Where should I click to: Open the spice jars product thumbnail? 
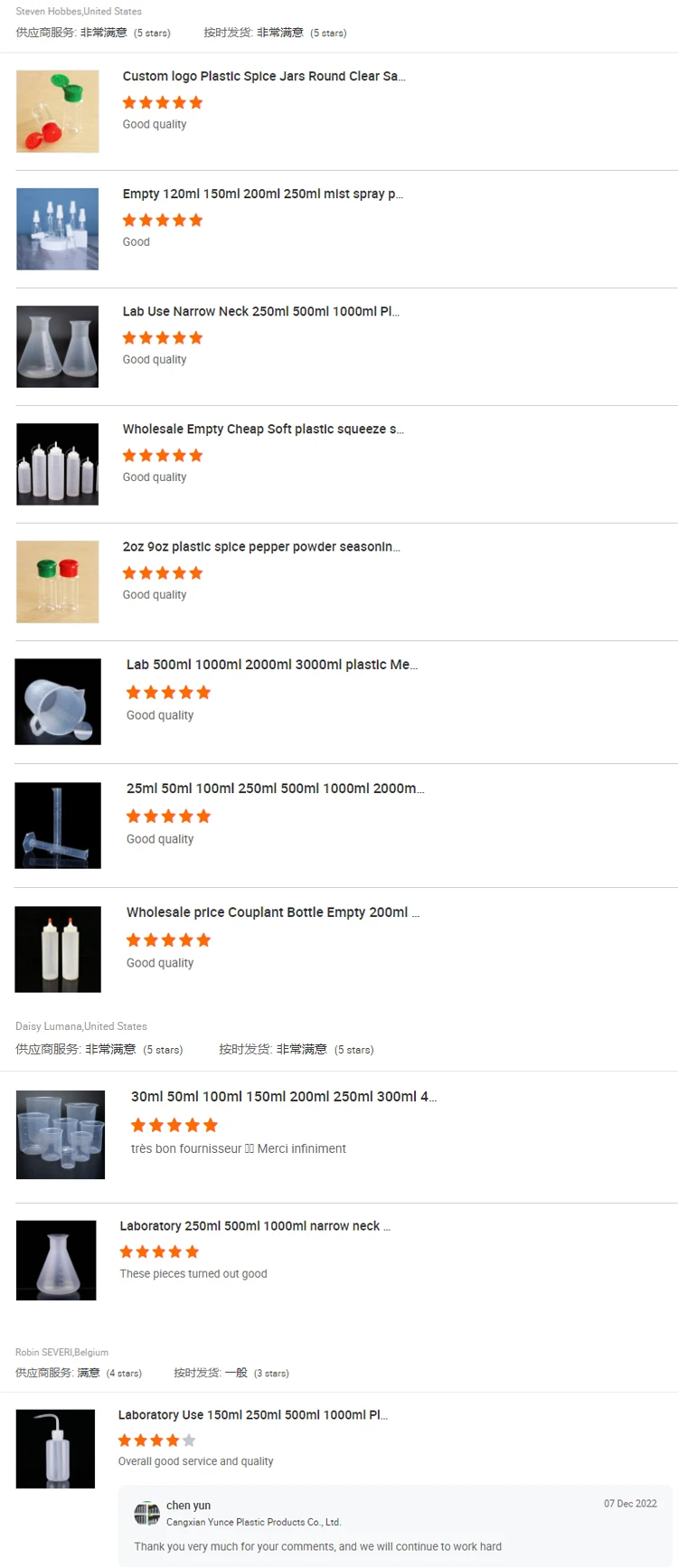pos(57,111)
